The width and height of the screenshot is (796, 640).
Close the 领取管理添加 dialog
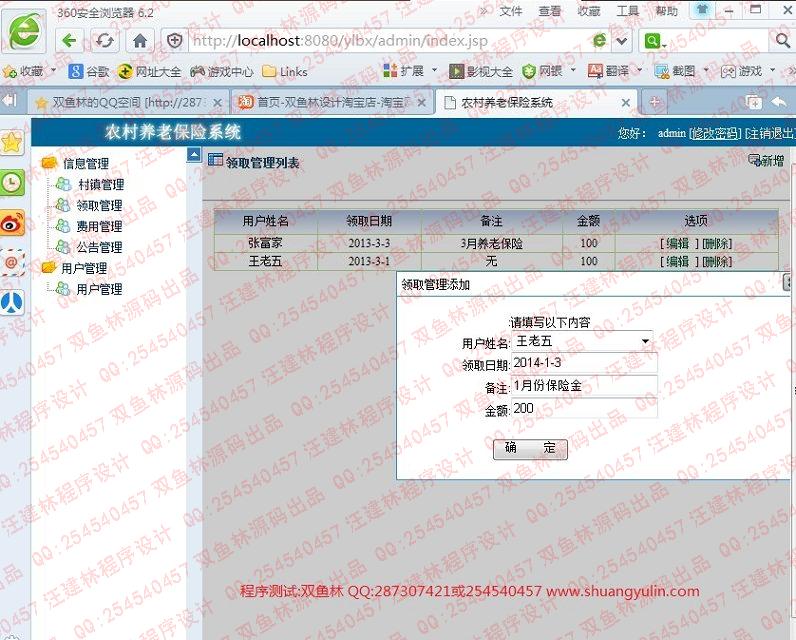(x=788, y=282)
